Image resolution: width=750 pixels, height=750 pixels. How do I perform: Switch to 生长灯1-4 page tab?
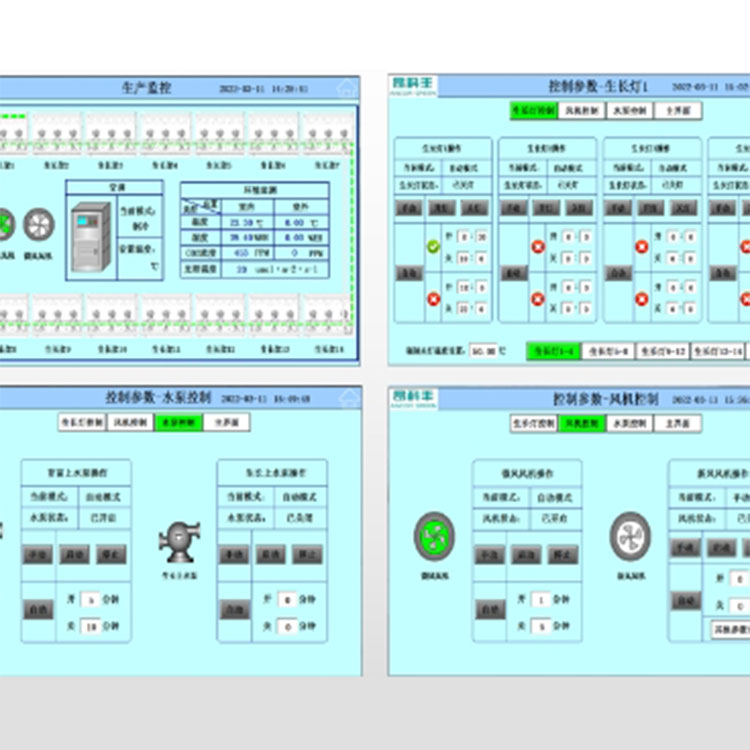[x=553, y=352]
